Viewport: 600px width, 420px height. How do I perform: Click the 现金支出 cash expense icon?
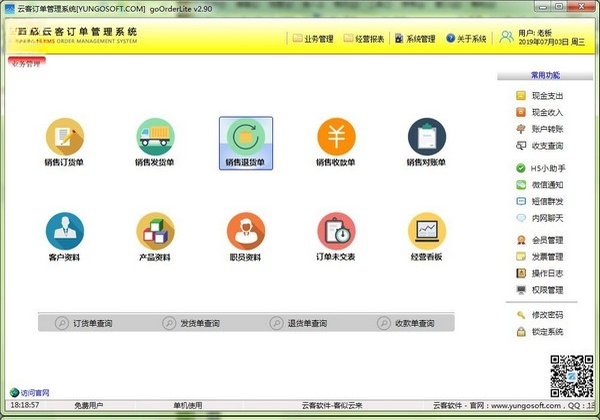[521, 96]
